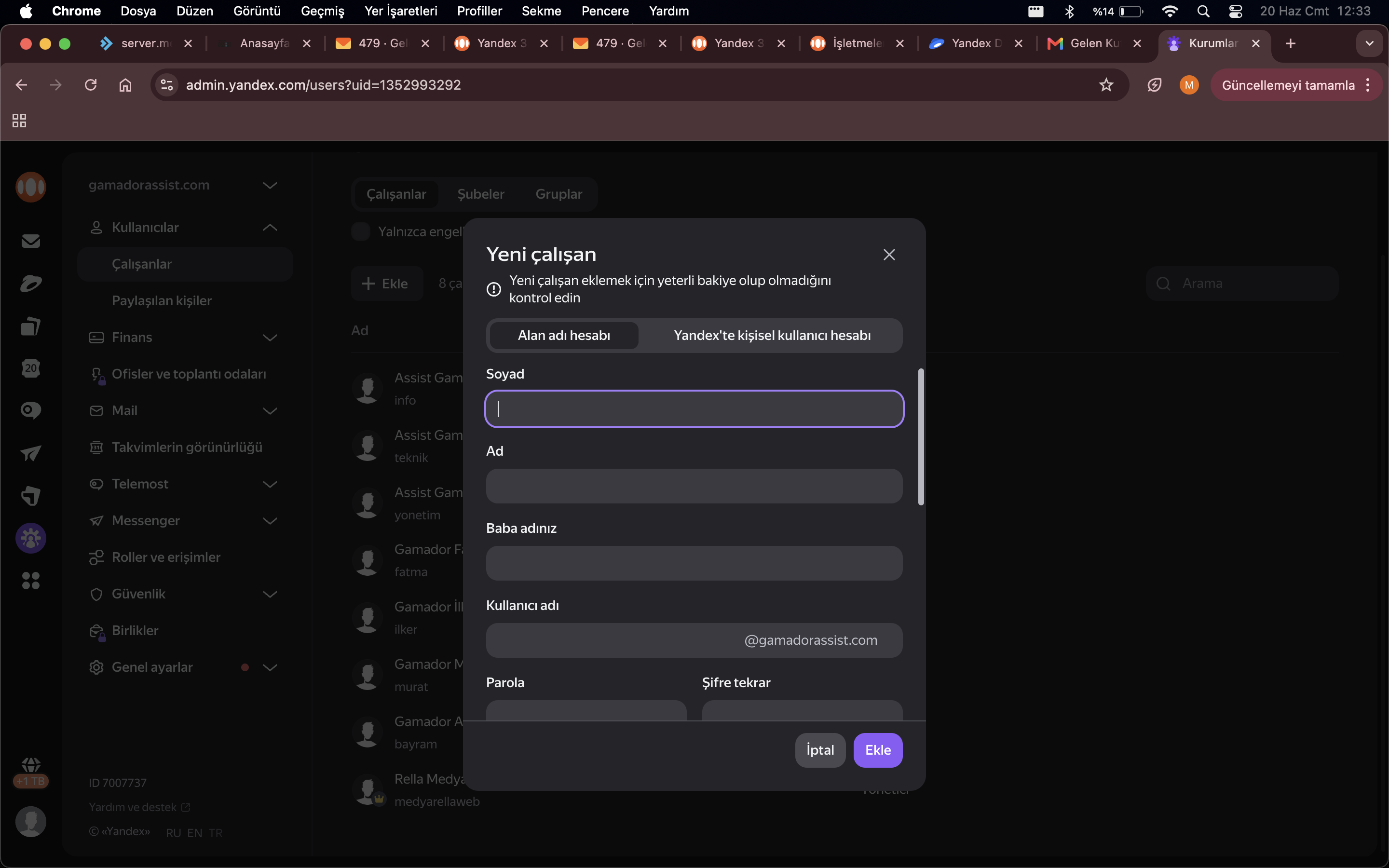This screenshot has width=1389, height=868.
Task: Focus the Ad input field
Action: 694,486
